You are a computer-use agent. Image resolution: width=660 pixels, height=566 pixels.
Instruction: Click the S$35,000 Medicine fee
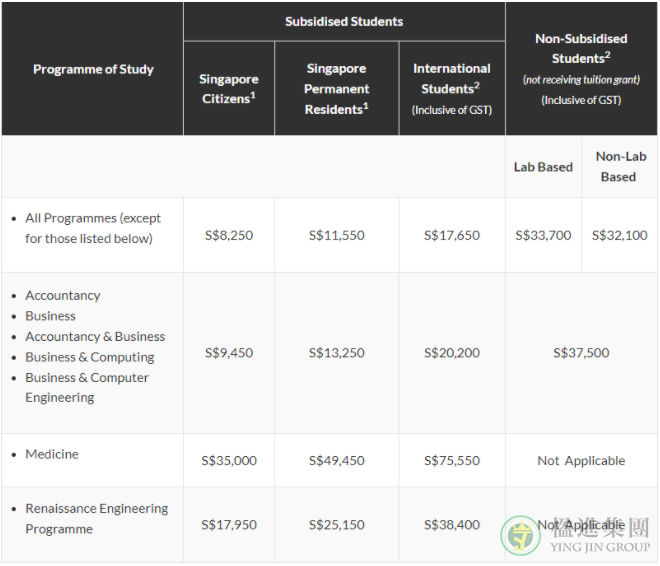tap(229, 460)
